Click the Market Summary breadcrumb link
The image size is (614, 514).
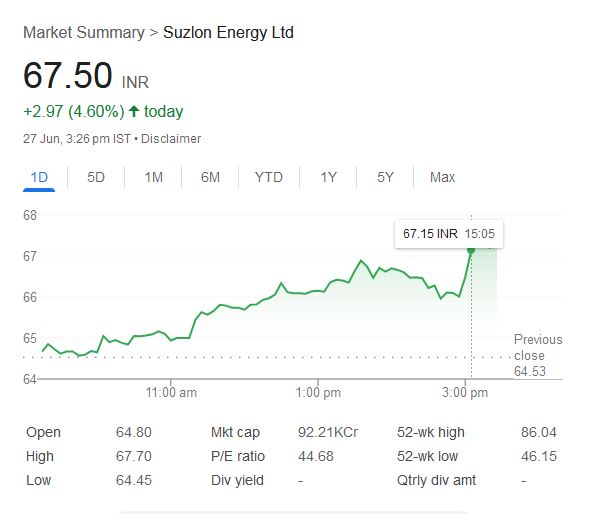coord(83,33)
